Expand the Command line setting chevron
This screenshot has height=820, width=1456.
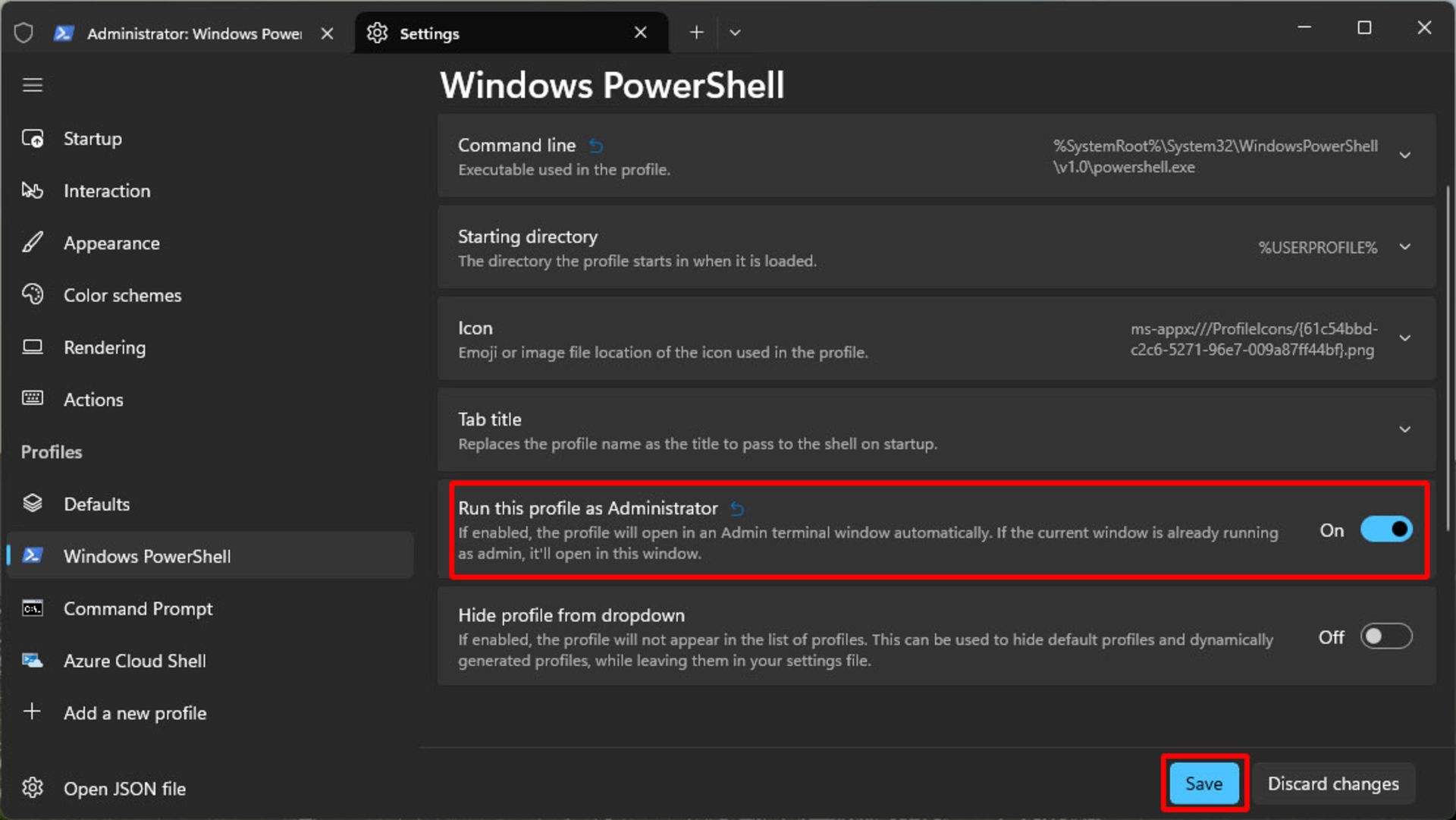(x=1405, y=156)
